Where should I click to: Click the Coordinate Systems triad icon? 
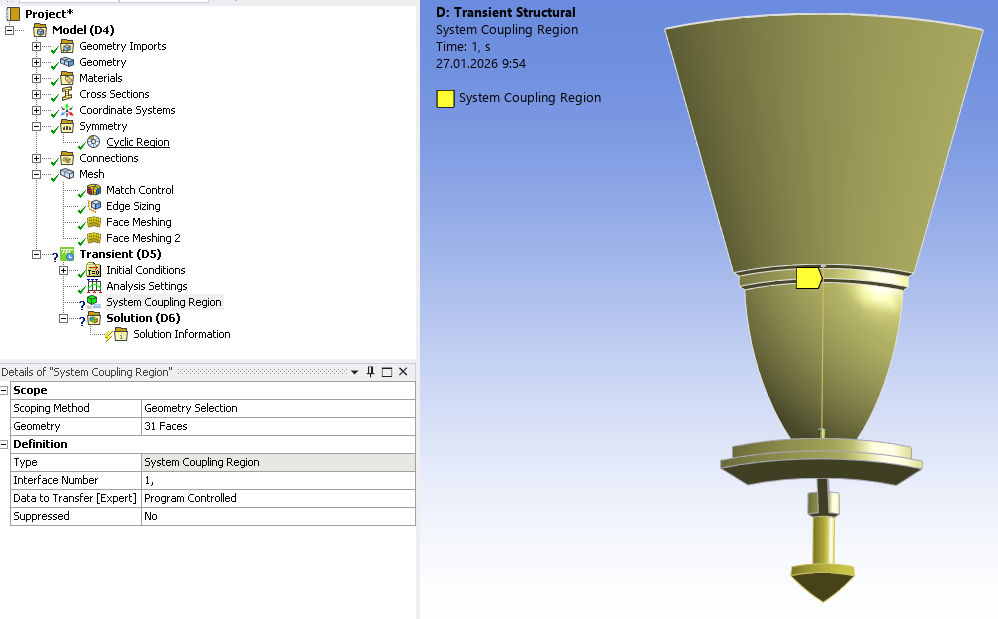click(67, 110)
